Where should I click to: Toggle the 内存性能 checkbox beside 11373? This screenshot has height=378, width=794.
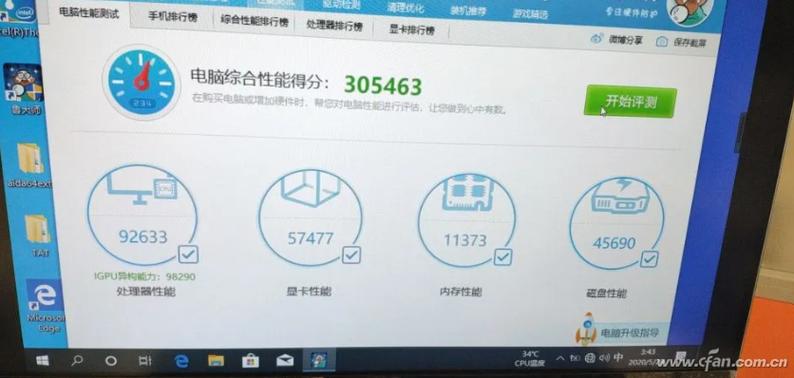(503, 257)
